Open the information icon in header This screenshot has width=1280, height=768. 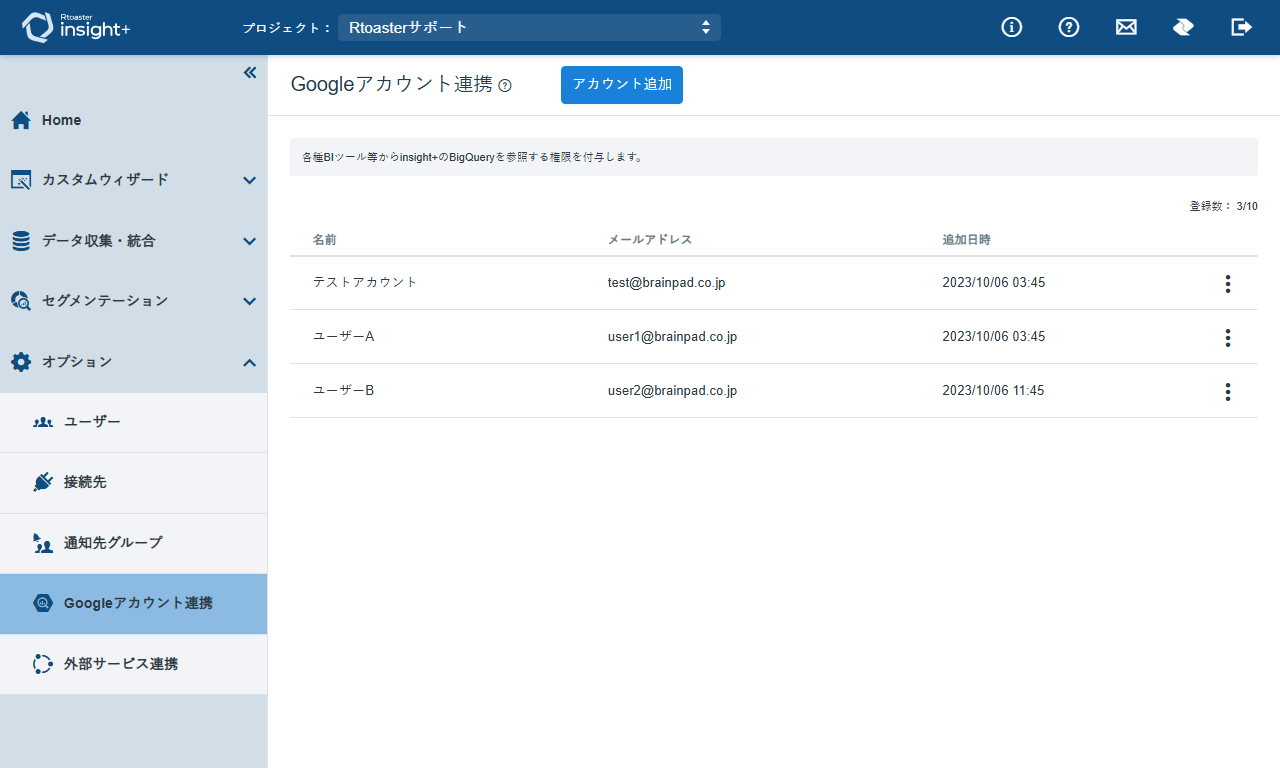pos(1012,27)
